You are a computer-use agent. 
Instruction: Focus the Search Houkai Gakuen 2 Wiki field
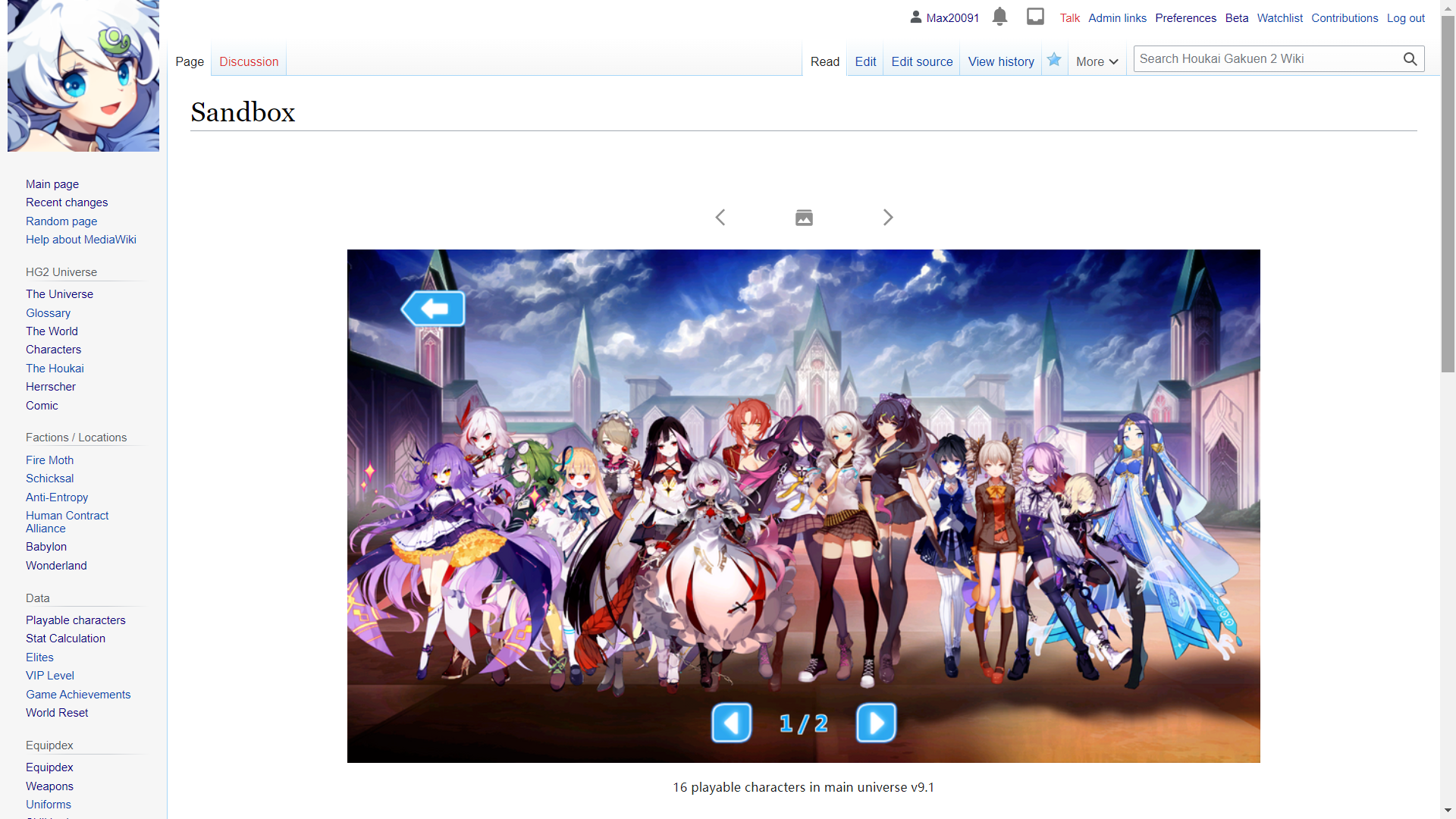pos(1266,59)
